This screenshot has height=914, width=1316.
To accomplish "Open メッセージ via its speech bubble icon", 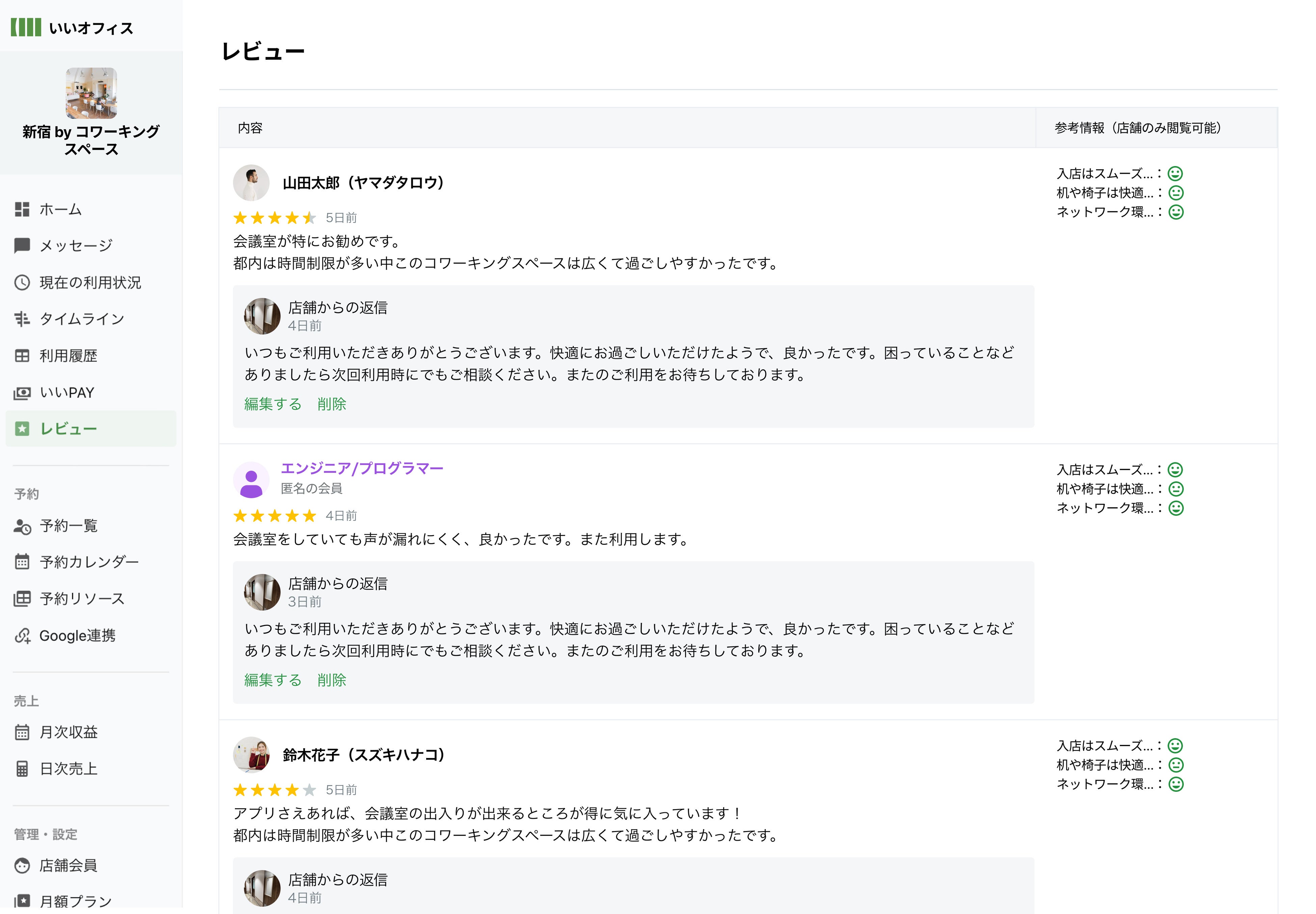I will (22, 246).
